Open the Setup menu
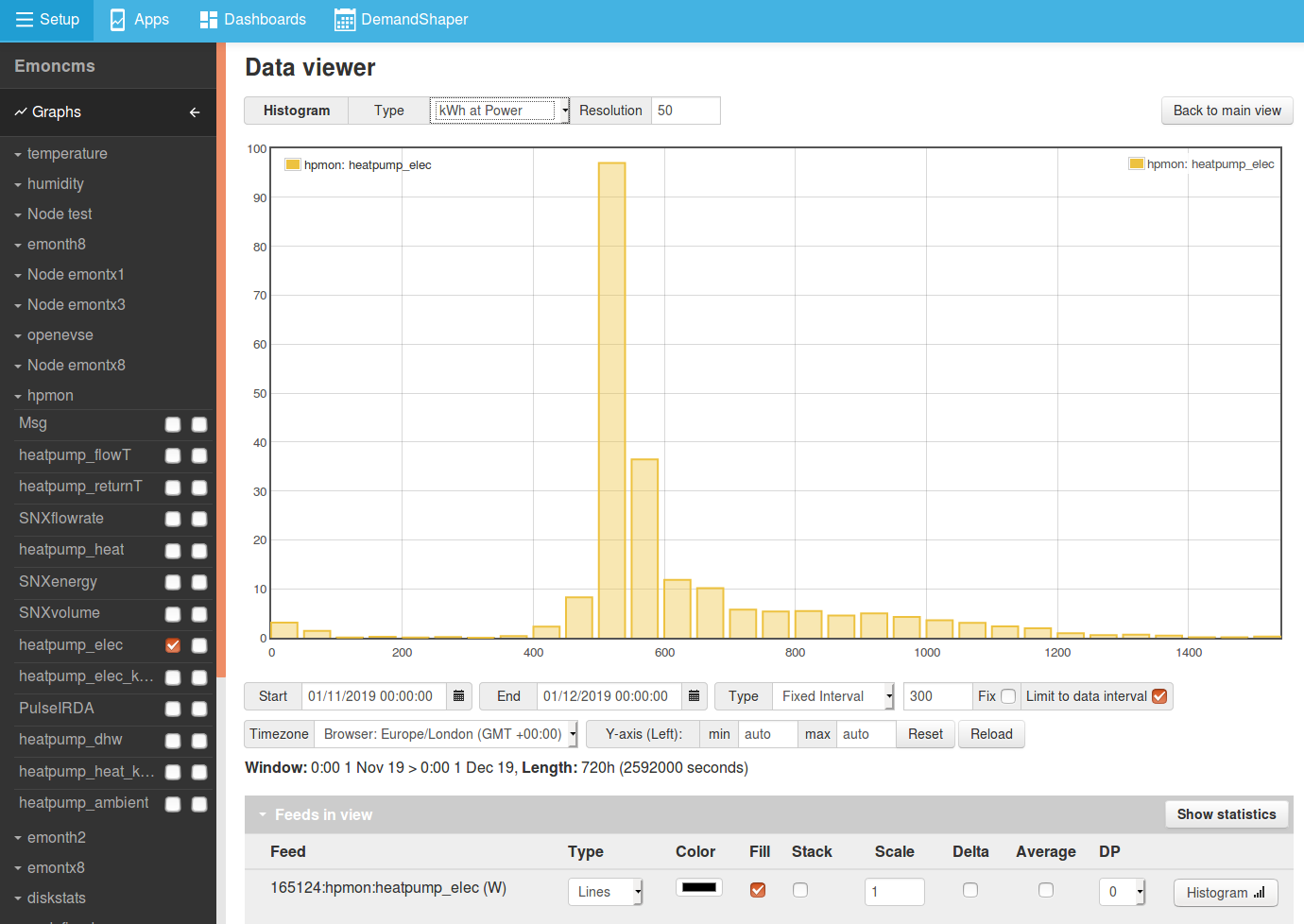 [x=47, y=20]
